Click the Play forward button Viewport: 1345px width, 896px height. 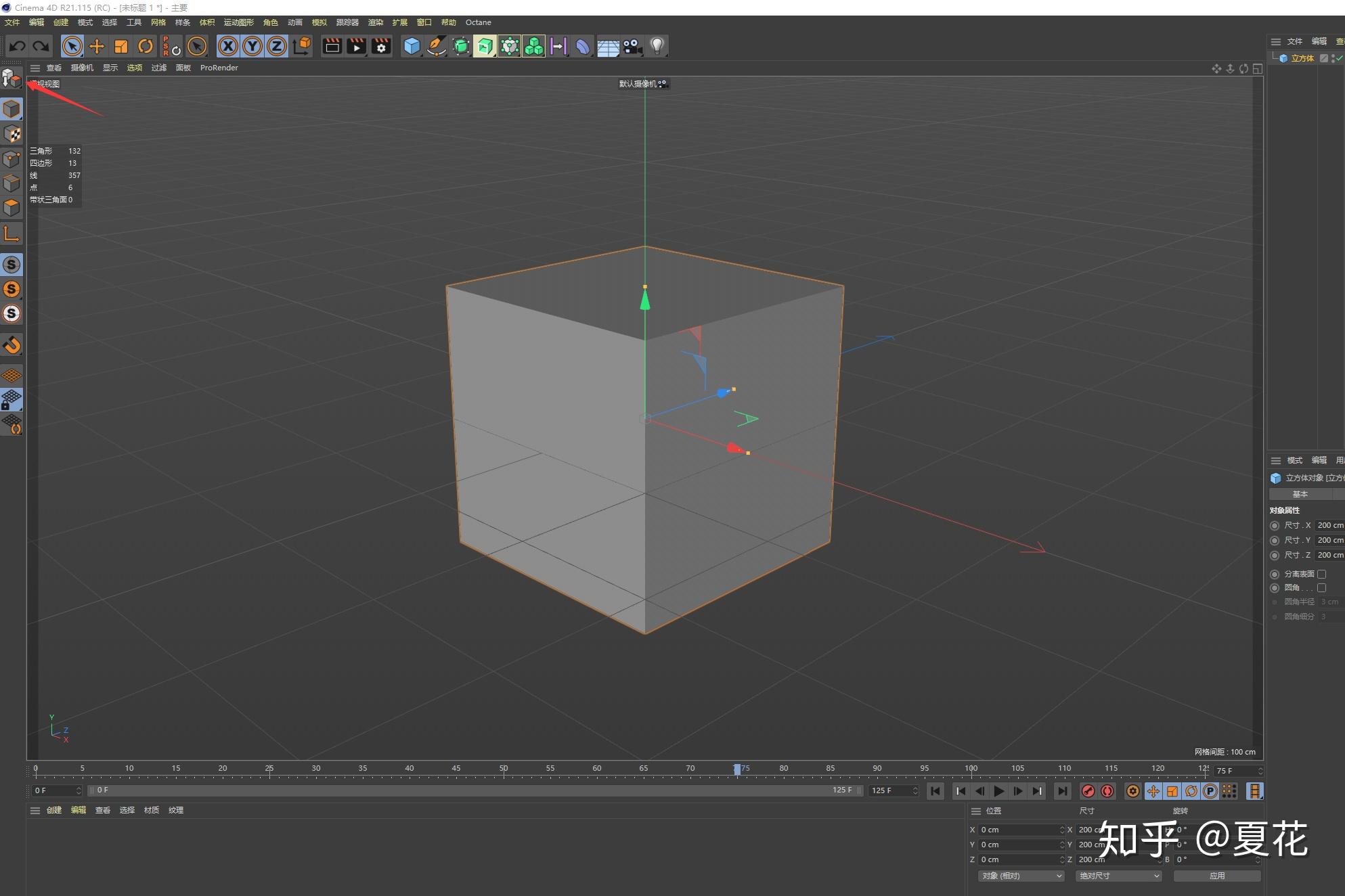click(x=999, y=791)
